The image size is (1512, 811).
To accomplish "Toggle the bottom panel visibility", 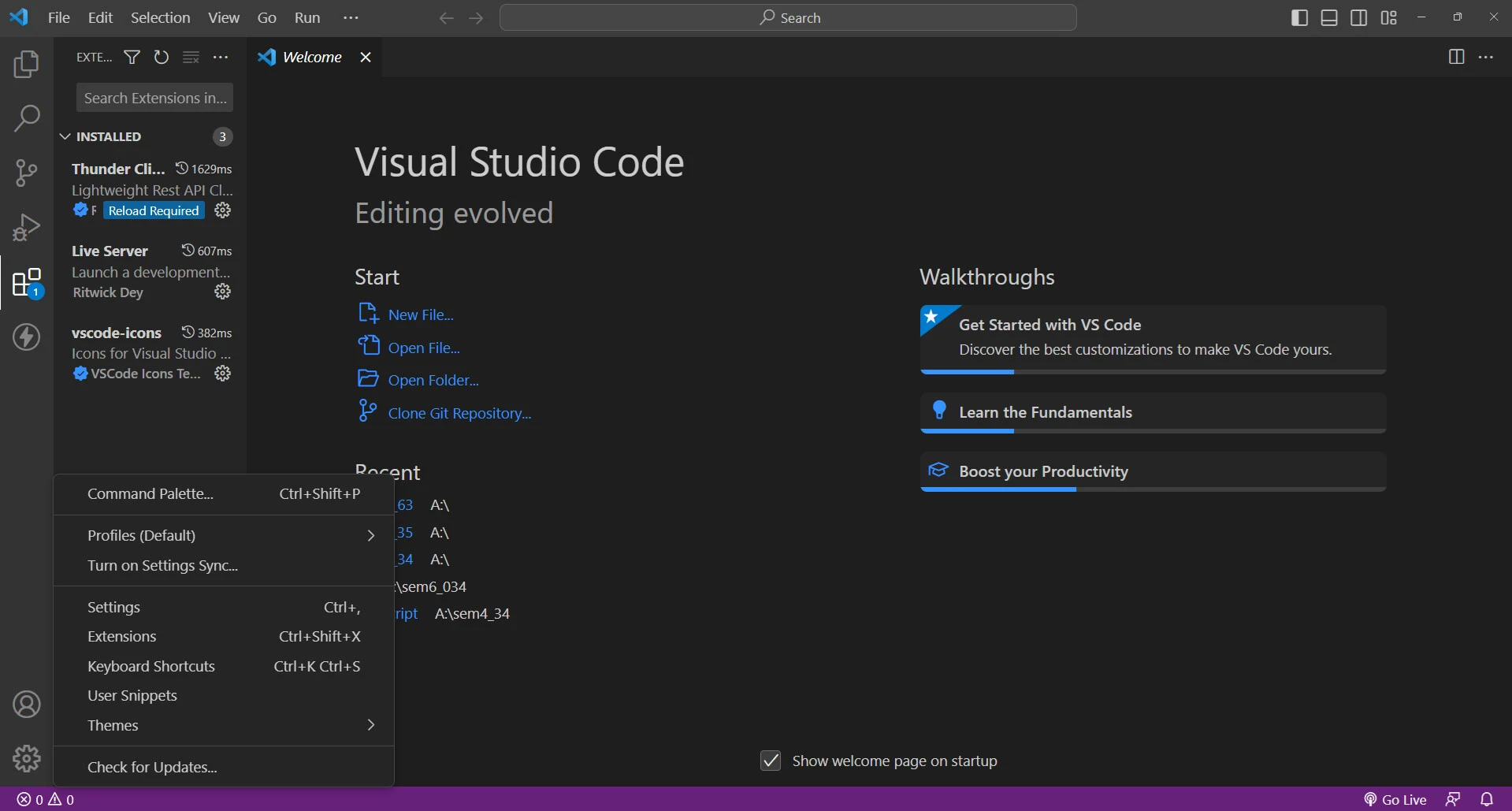I will 1329,17.
